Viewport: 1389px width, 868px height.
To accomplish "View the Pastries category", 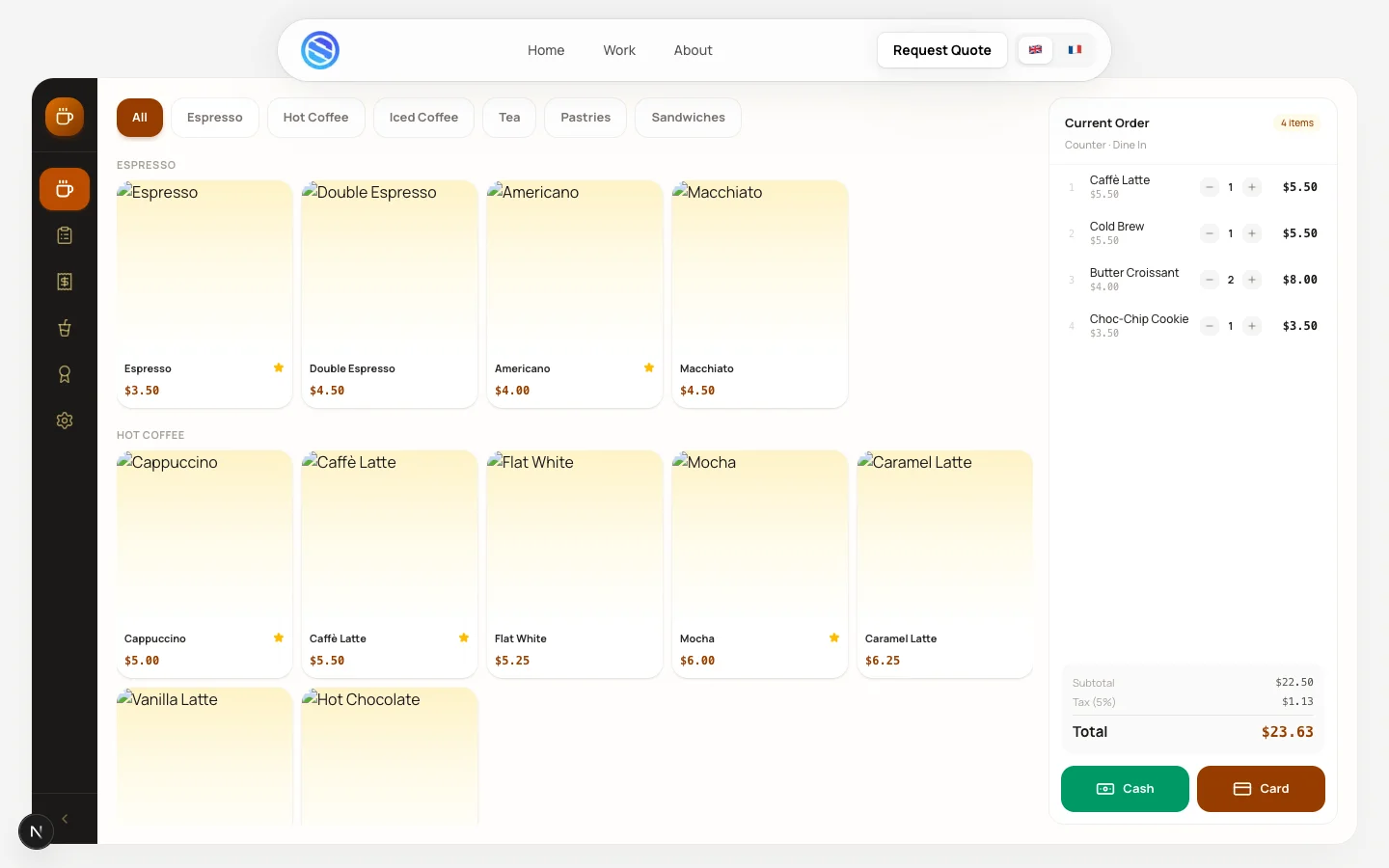I will click(586, 118).
